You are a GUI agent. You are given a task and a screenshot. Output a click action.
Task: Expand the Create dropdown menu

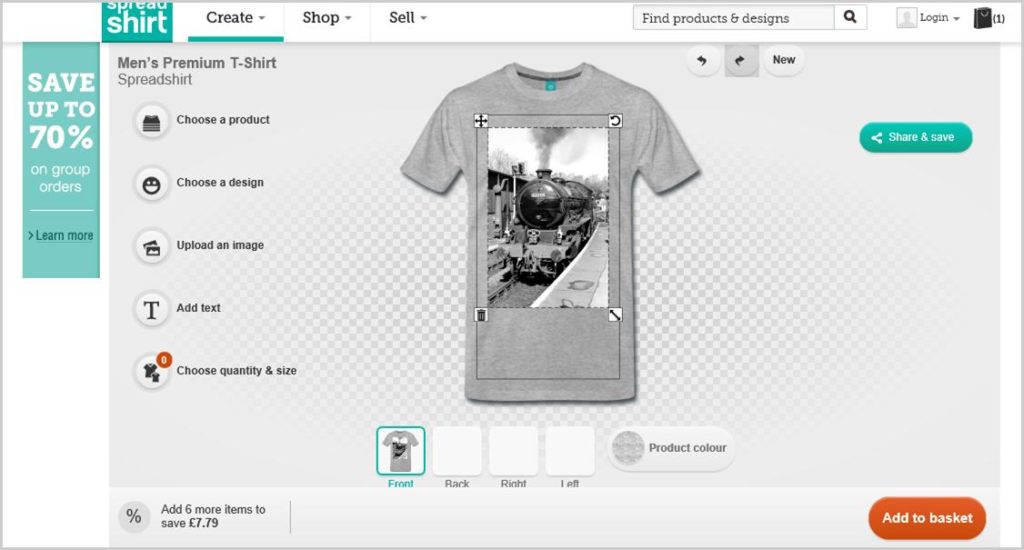[236, 18]
